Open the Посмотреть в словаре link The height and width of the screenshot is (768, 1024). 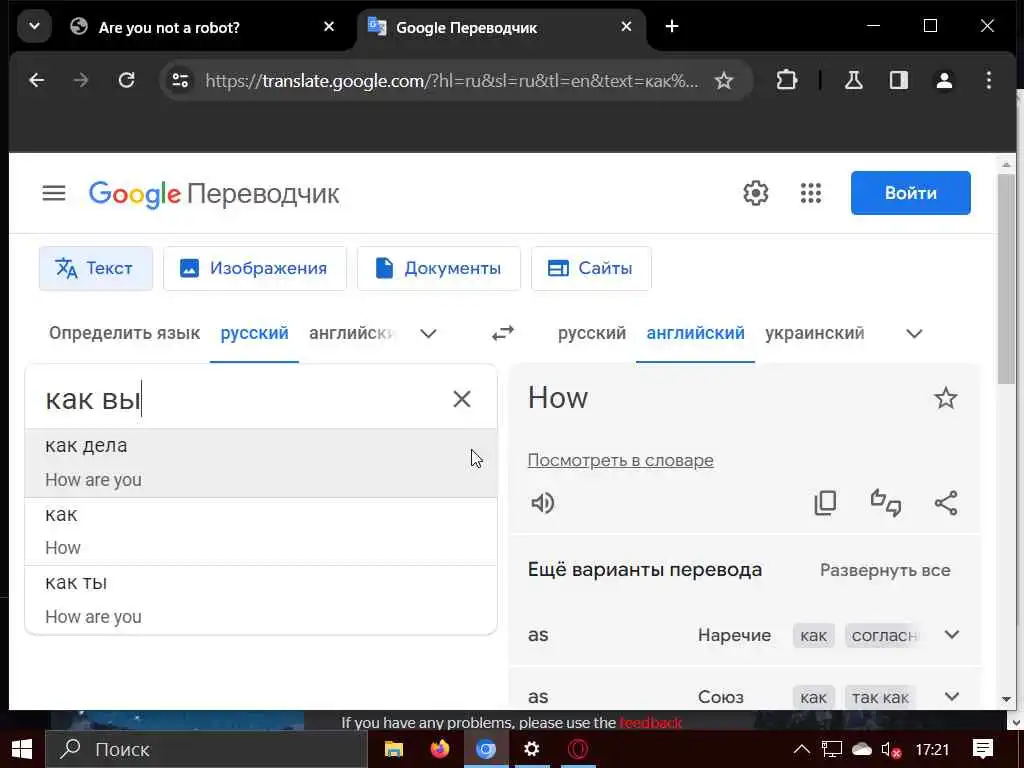point(620,460)
